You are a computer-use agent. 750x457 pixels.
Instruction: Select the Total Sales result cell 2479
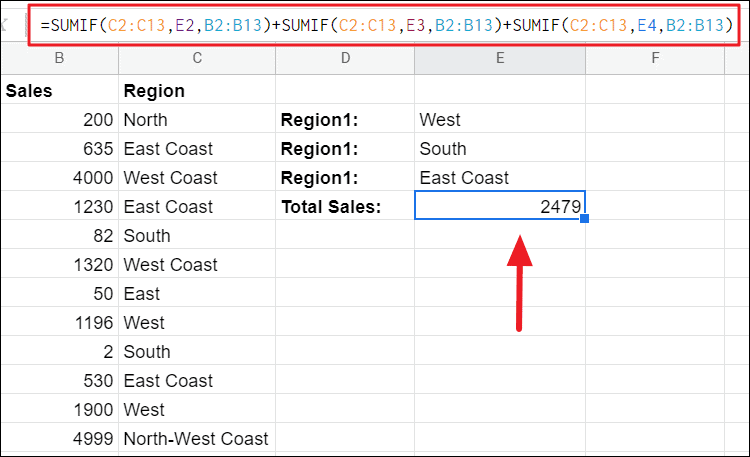click(x=500, y=206)
